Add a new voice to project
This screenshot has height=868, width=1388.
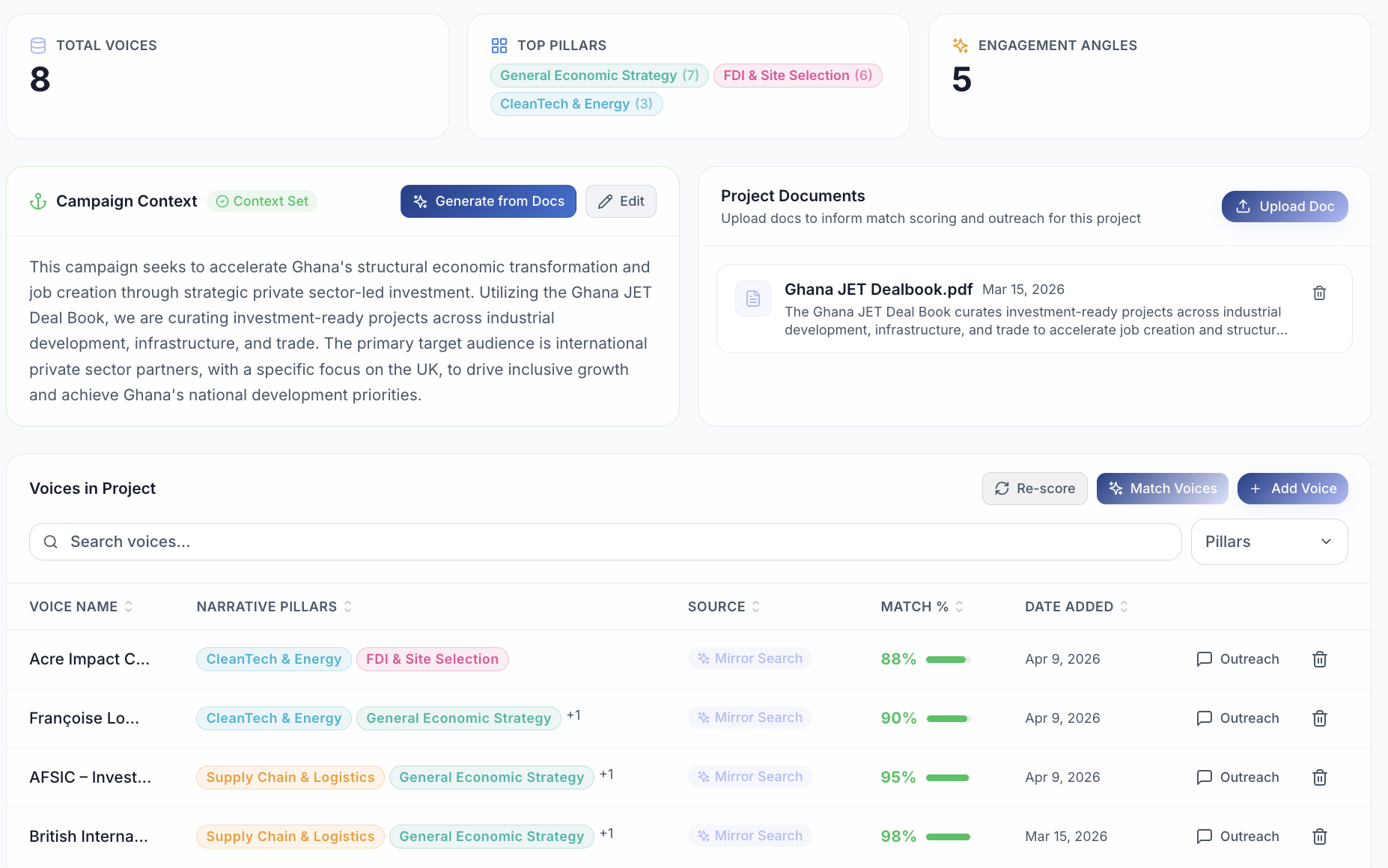point(1292,489)
